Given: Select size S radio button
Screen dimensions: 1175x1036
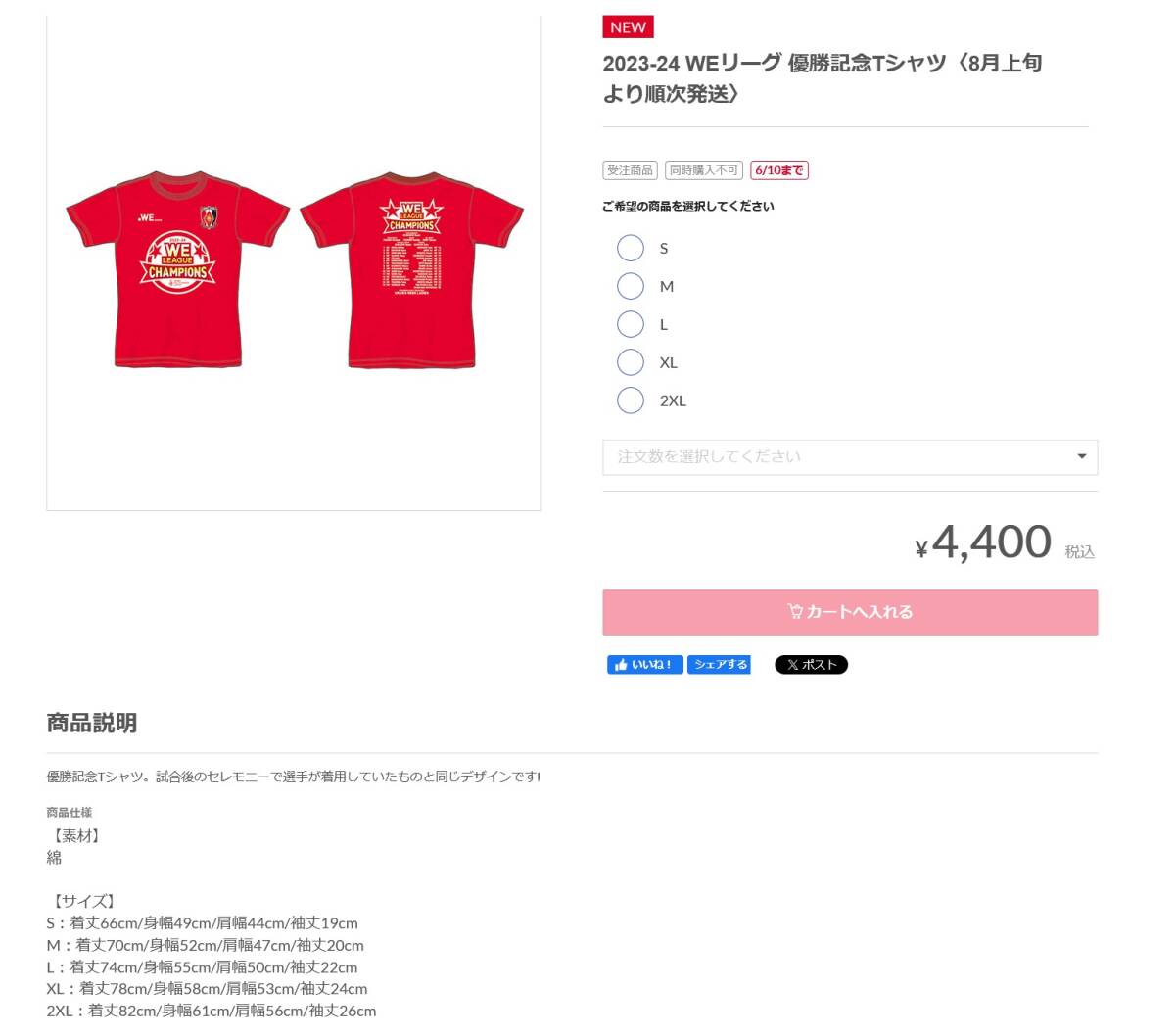Looking at the screenshot, I should (x=631, y=248).
